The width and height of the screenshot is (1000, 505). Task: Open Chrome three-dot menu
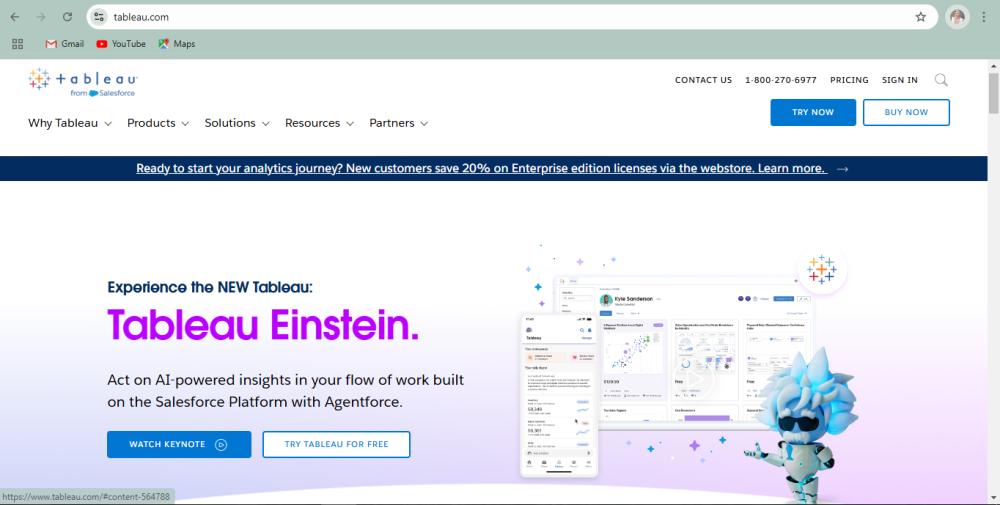[983, 17]
